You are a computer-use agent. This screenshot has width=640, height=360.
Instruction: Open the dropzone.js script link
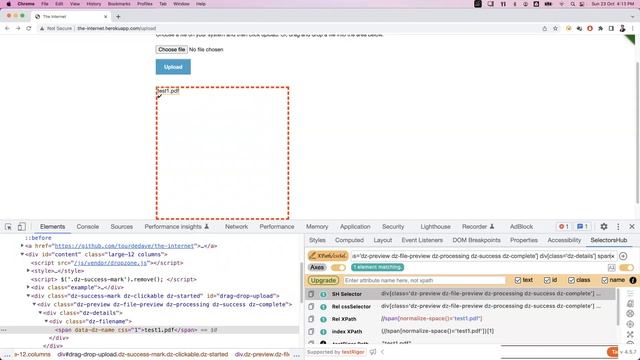110,263
